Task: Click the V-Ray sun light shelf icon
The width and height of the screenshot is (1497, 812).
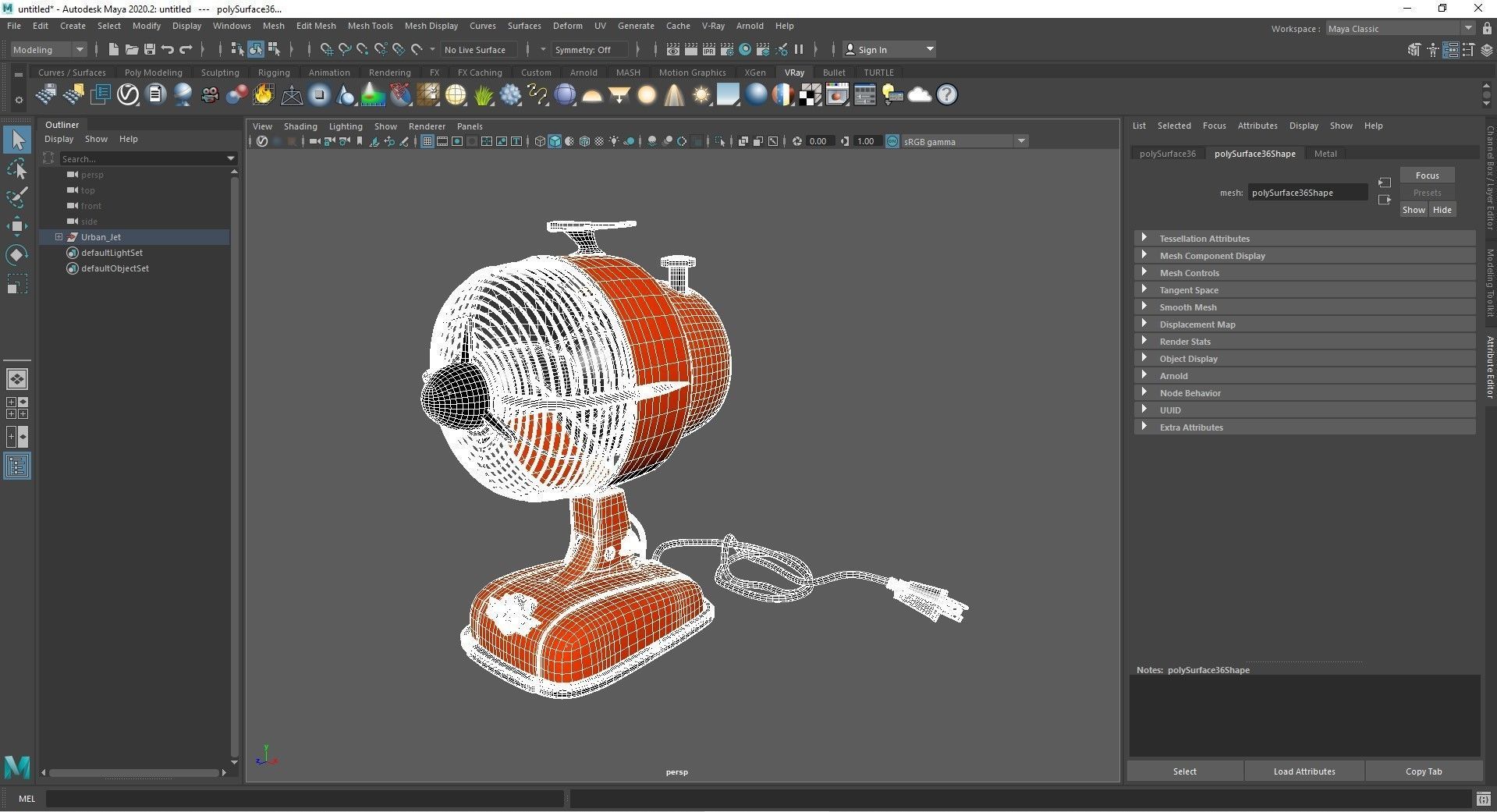Action: point(701,95)
